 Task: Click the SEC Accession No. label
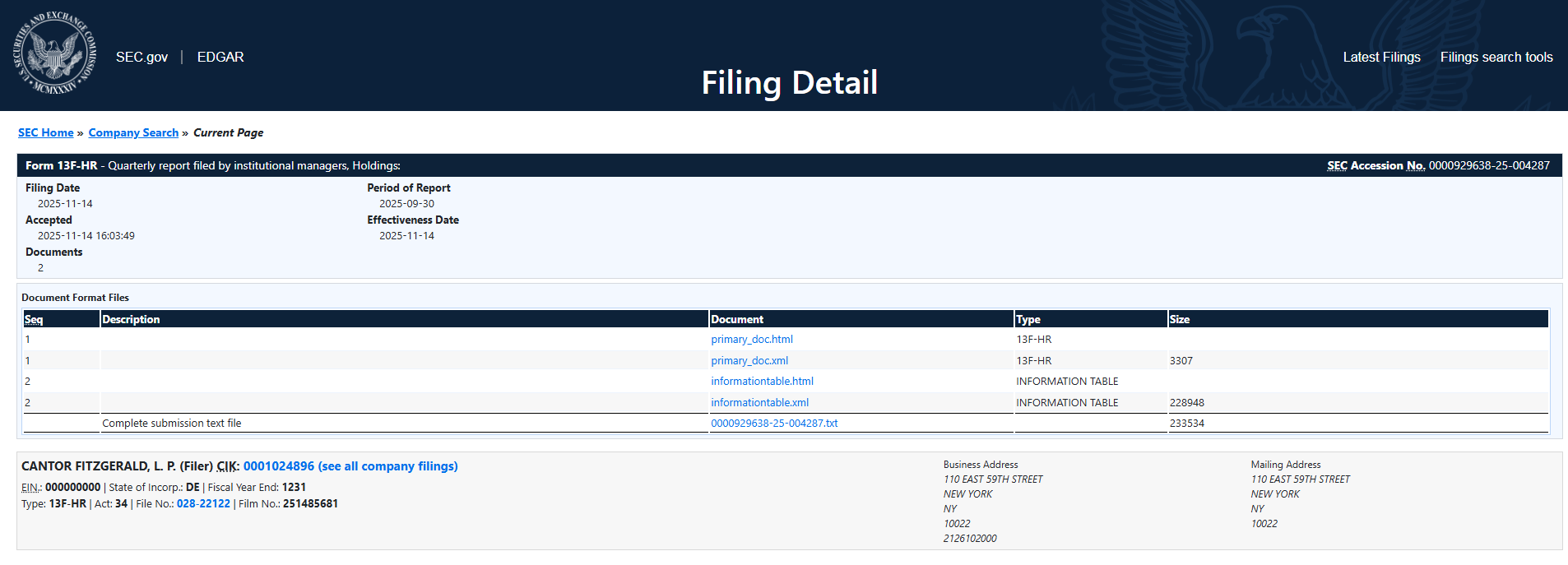pos(1375,165)
